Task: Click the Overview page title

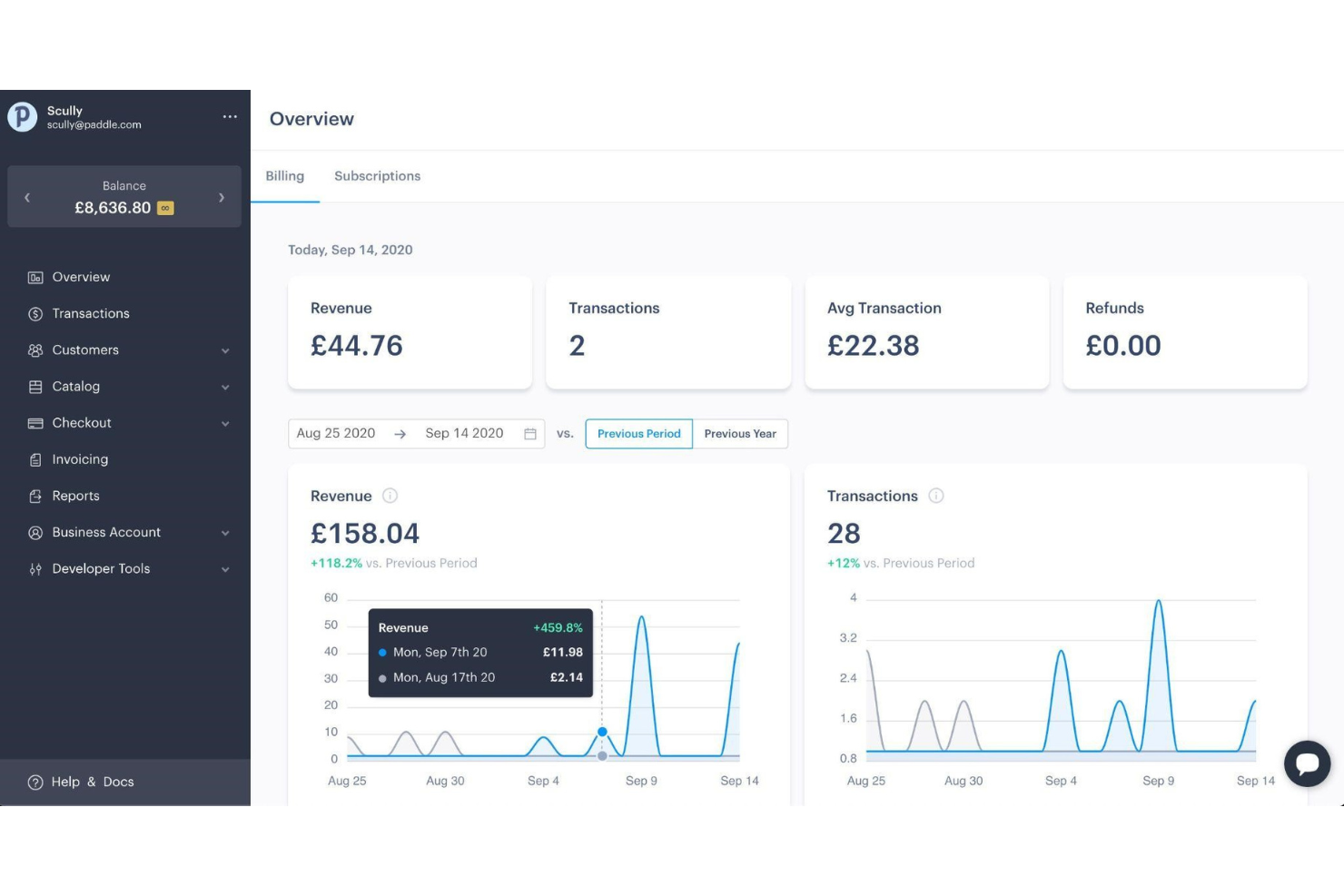Action: [311, 119]
